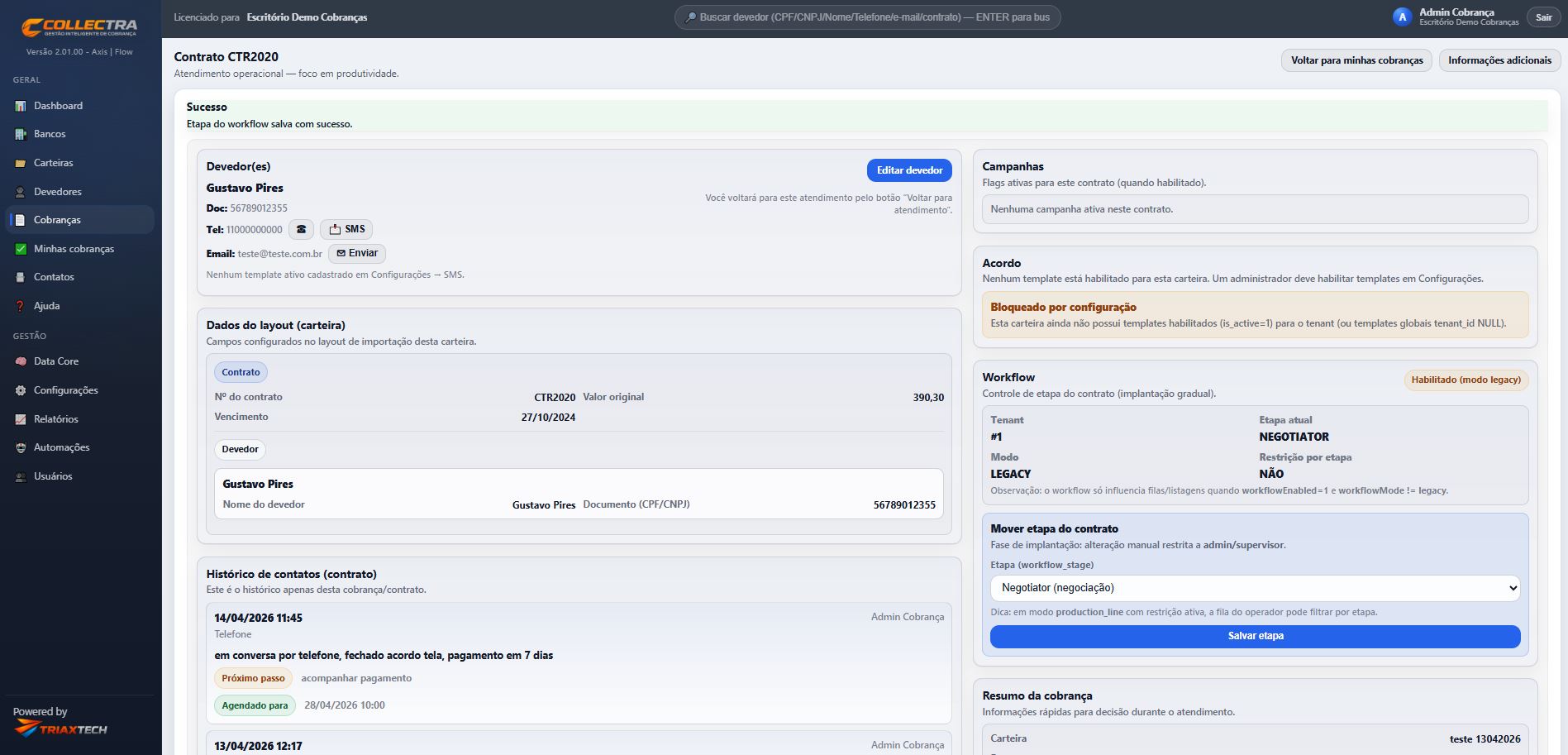Image resolution: width=1568 pixels, height=755 pixels.
Task: Open Dashboard from the sidebar
Action: click(x=79, y=106)
